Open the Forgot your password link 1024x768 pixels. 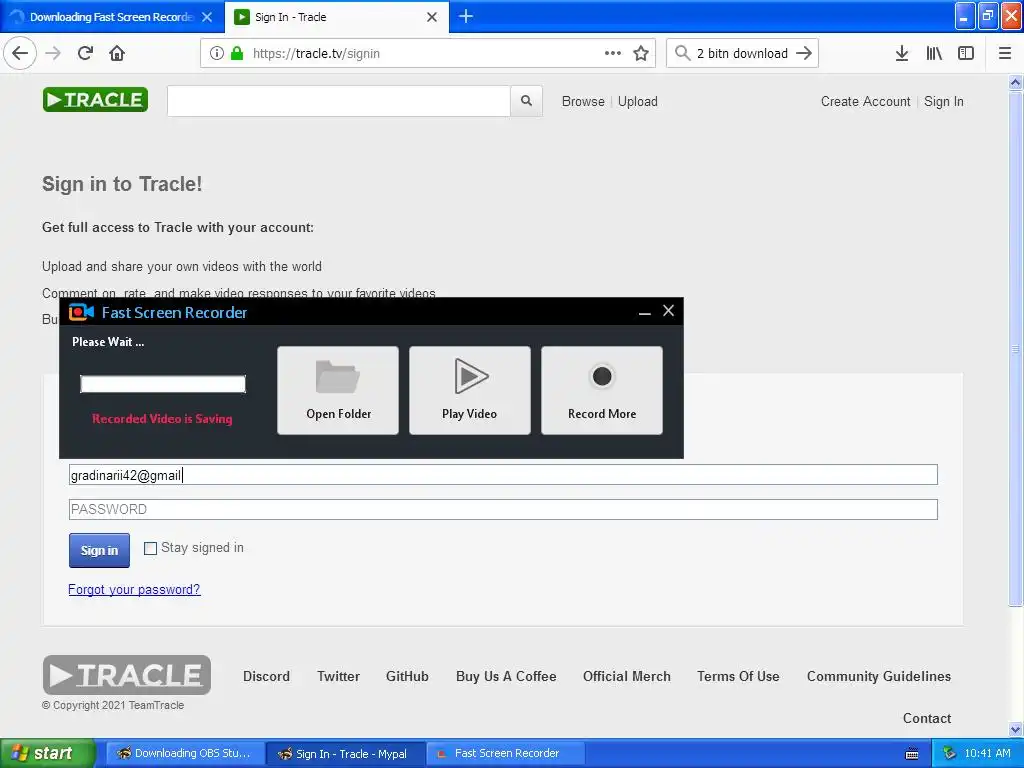[x=135, y=589]
